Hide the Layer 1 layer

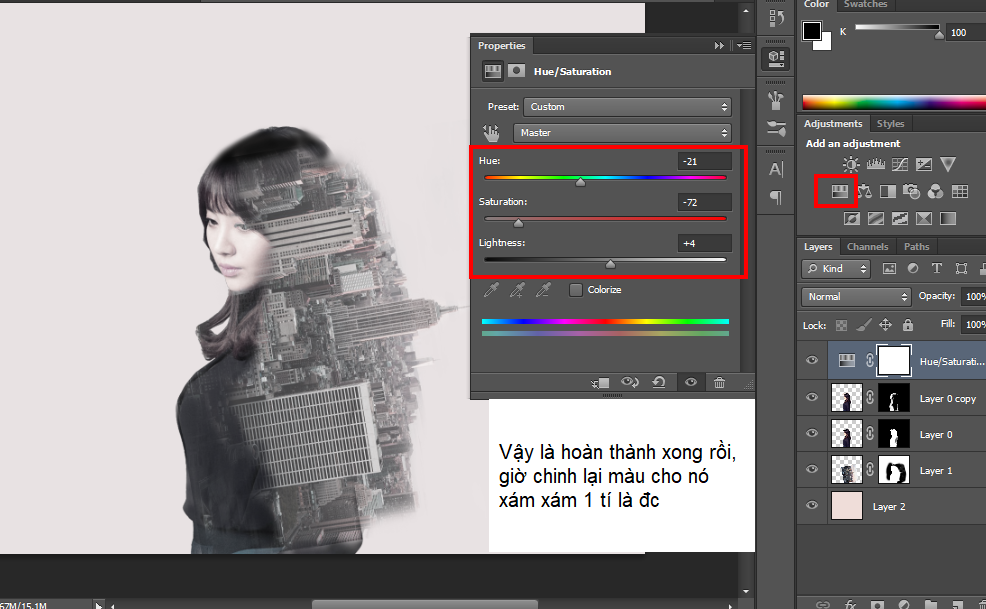point(812,470)
